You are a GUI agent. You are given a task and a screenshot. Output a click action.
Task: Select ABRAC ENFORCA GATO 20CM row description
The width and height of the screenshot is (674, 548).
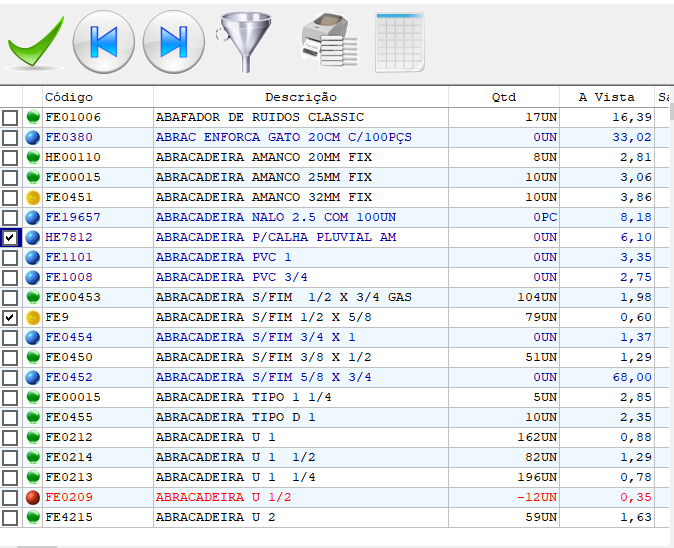[283, 138]
